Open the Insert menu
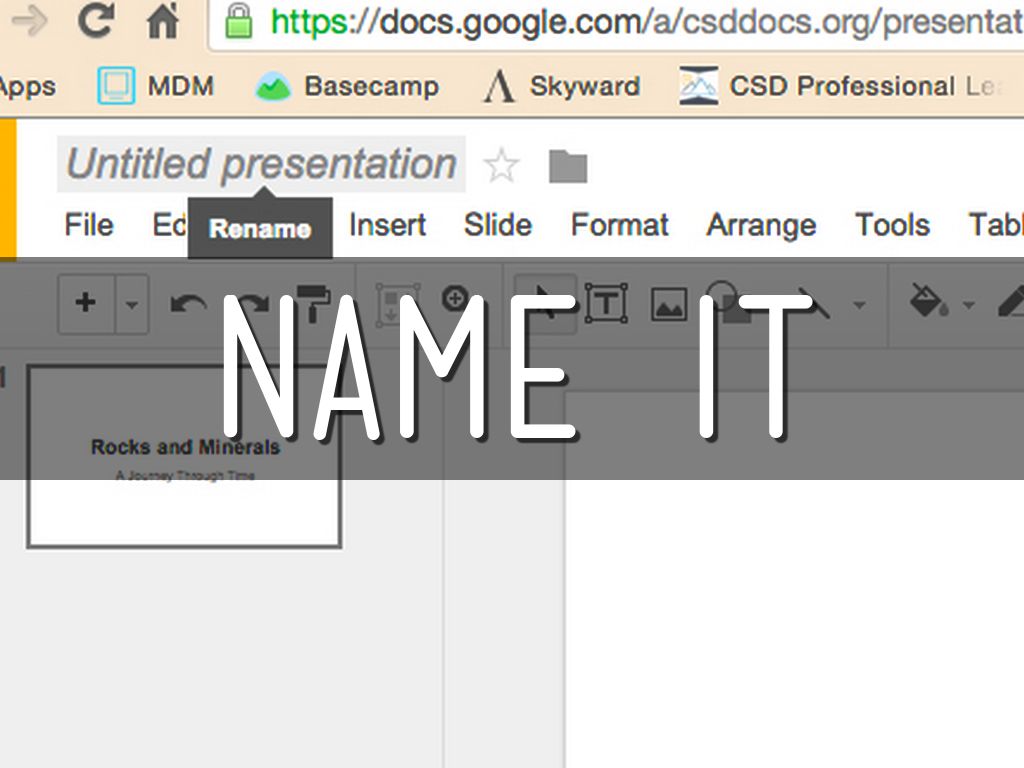Viewport: 1024px width, 768px height. click(387, 225)
